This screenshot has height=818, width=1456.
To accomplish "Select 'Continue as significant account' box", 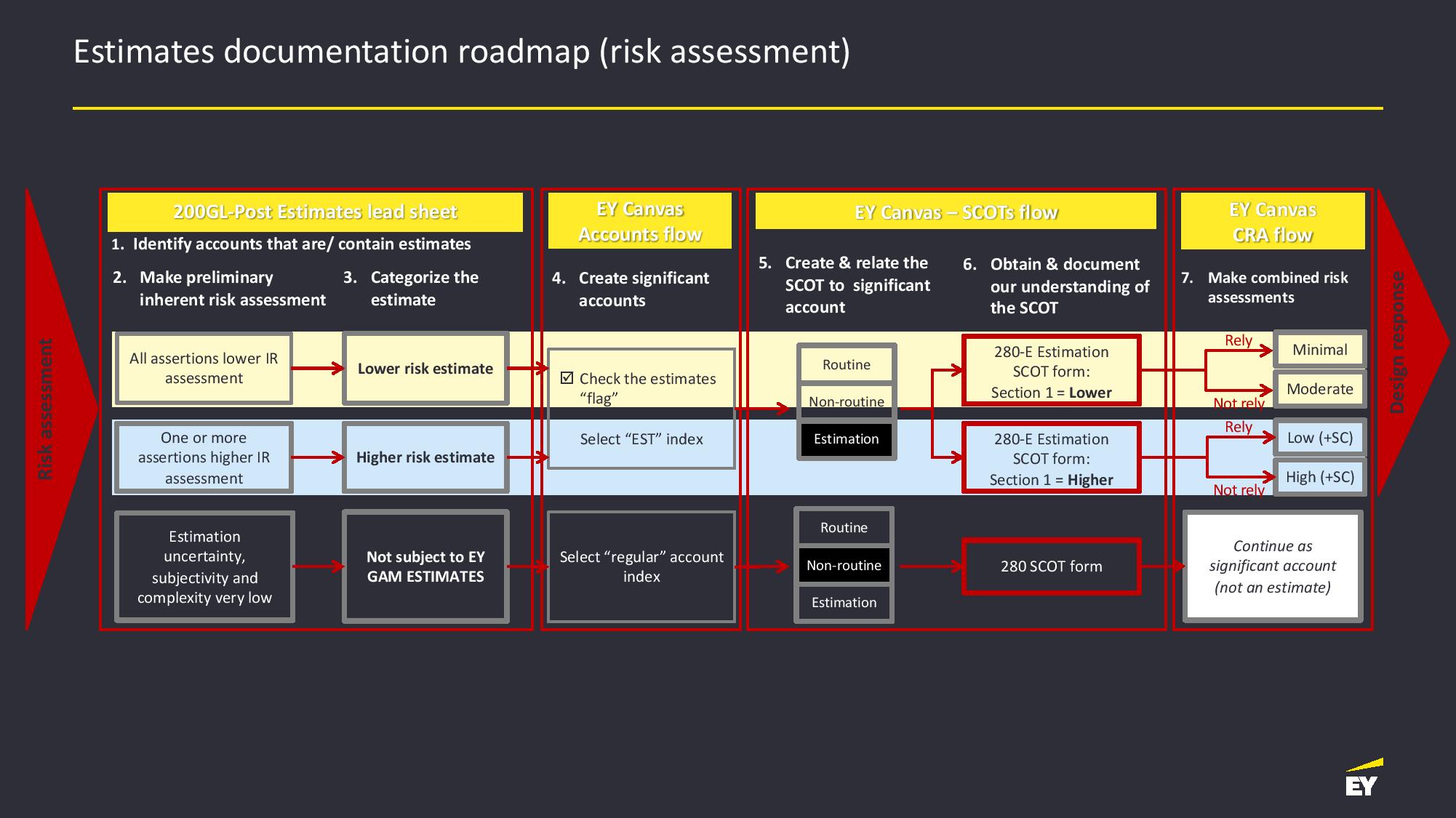I will pos(1273,566).
